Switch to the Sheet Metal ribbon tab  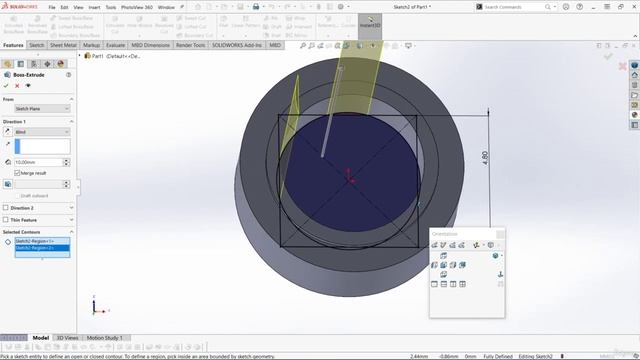[x=63, y=45]
